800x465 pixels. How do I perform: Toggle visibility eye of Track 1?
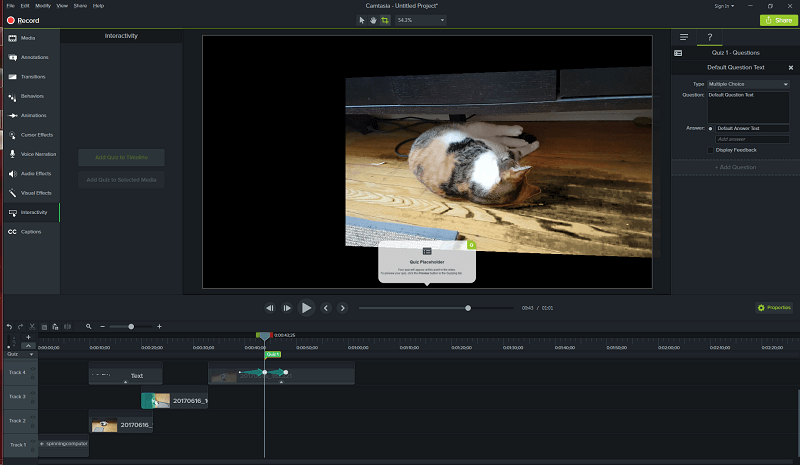pyautogui.click(x=33, y=441)
